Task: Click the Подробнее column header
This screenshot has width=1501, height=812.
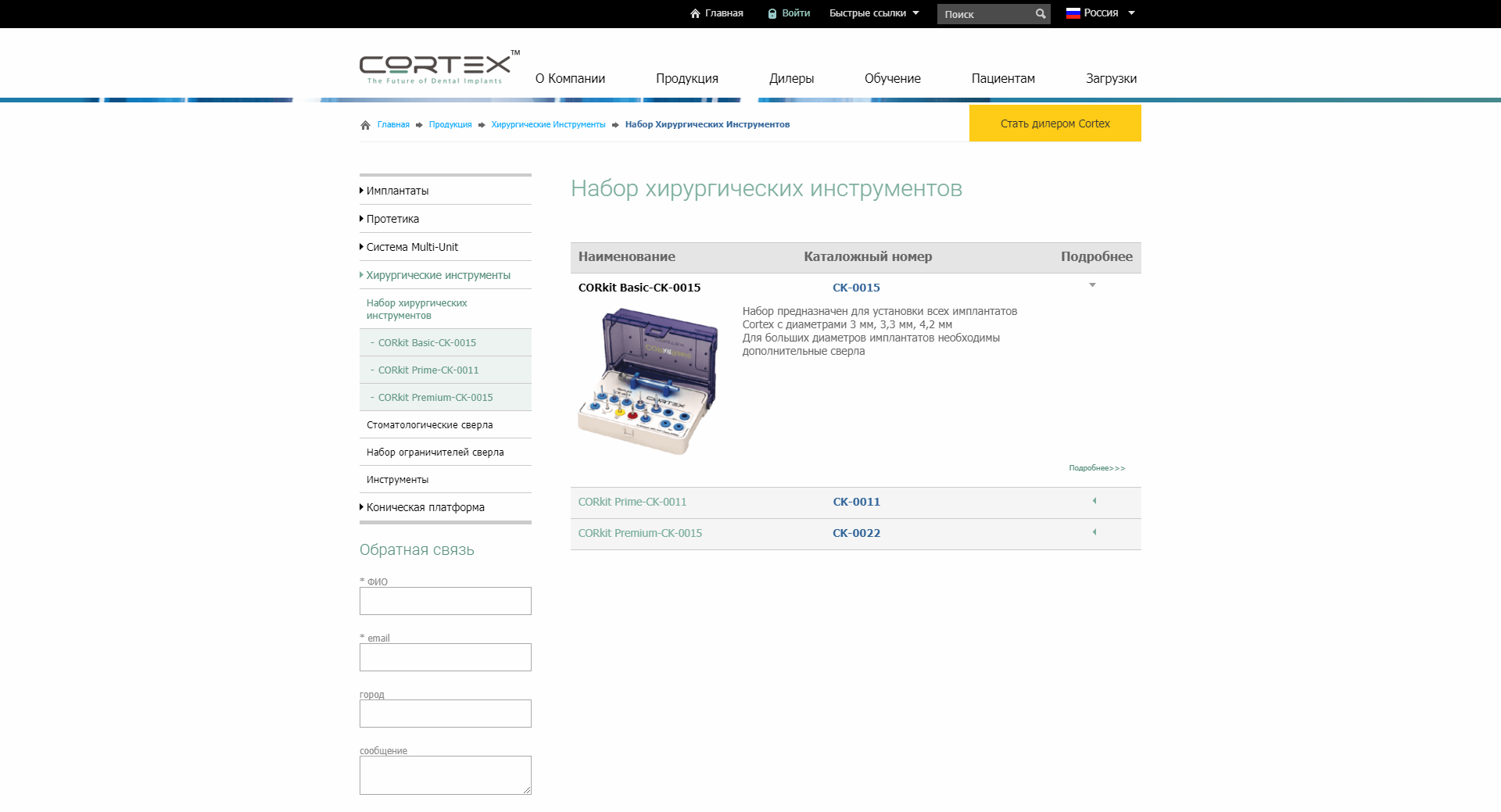Action: [1097, 256]
